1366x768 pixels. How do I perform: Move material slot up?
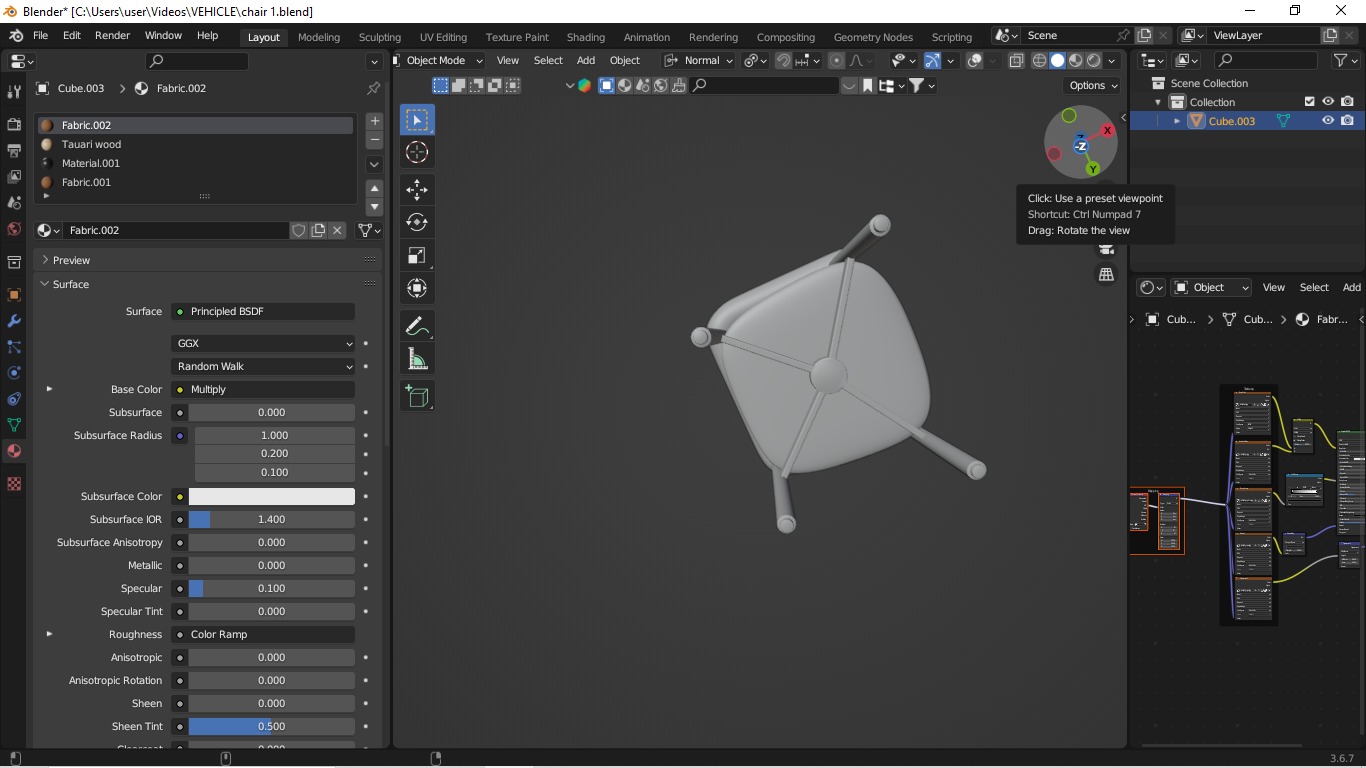pos(374,188)
